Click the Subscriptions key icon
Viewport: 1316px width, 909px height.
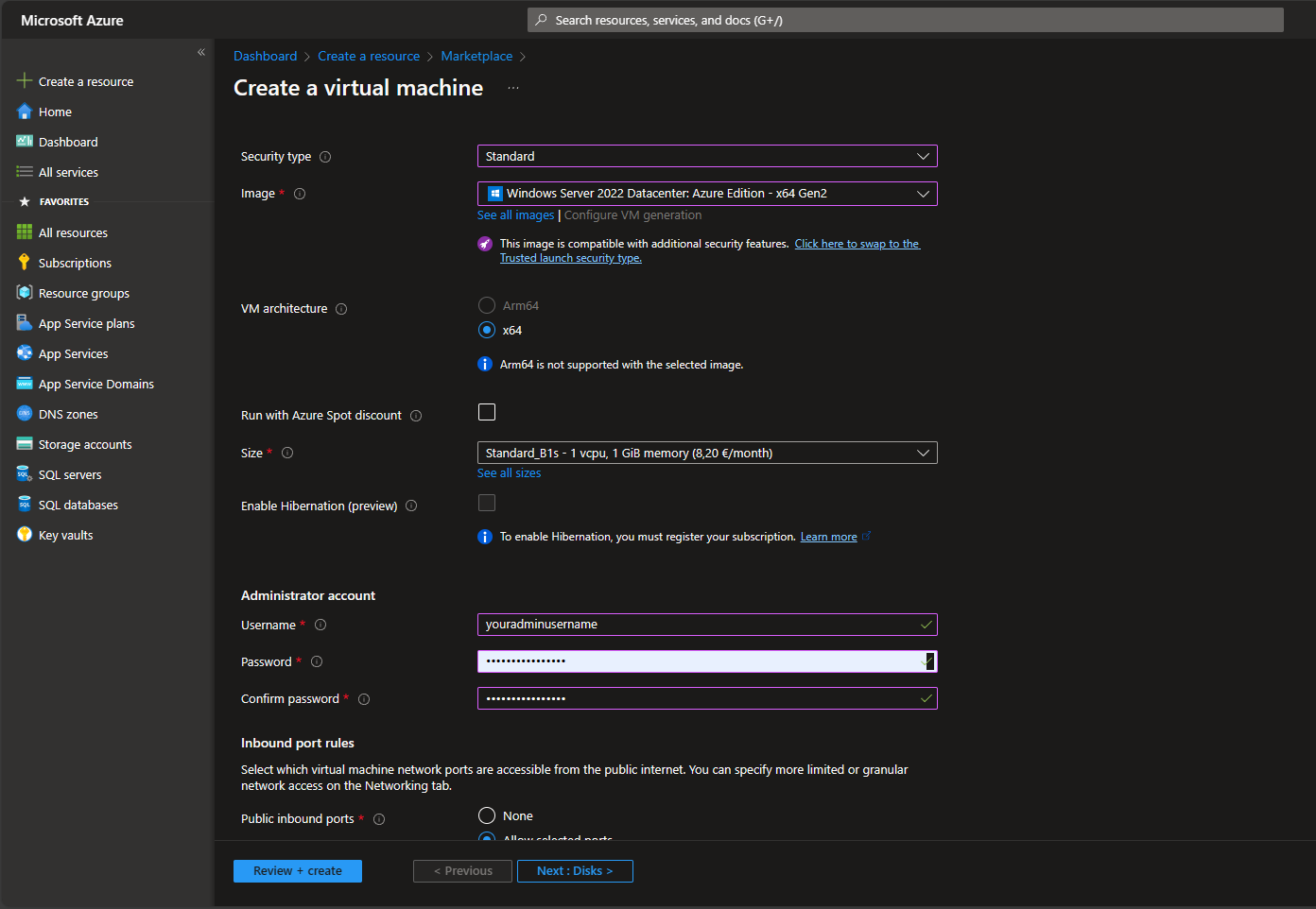(25, 263)
